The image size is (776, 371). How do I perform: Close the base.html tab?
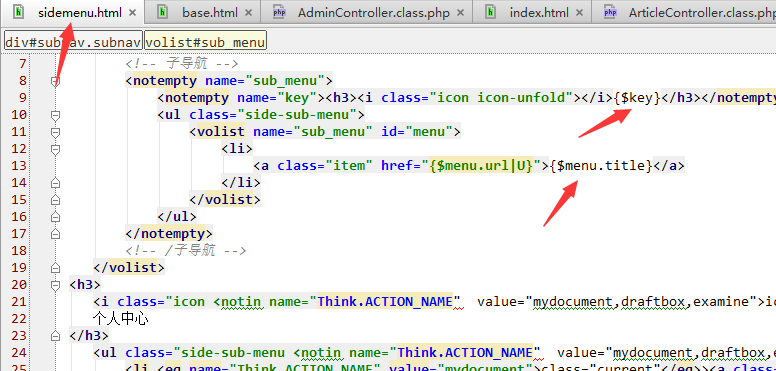click(x=248, y=13)
